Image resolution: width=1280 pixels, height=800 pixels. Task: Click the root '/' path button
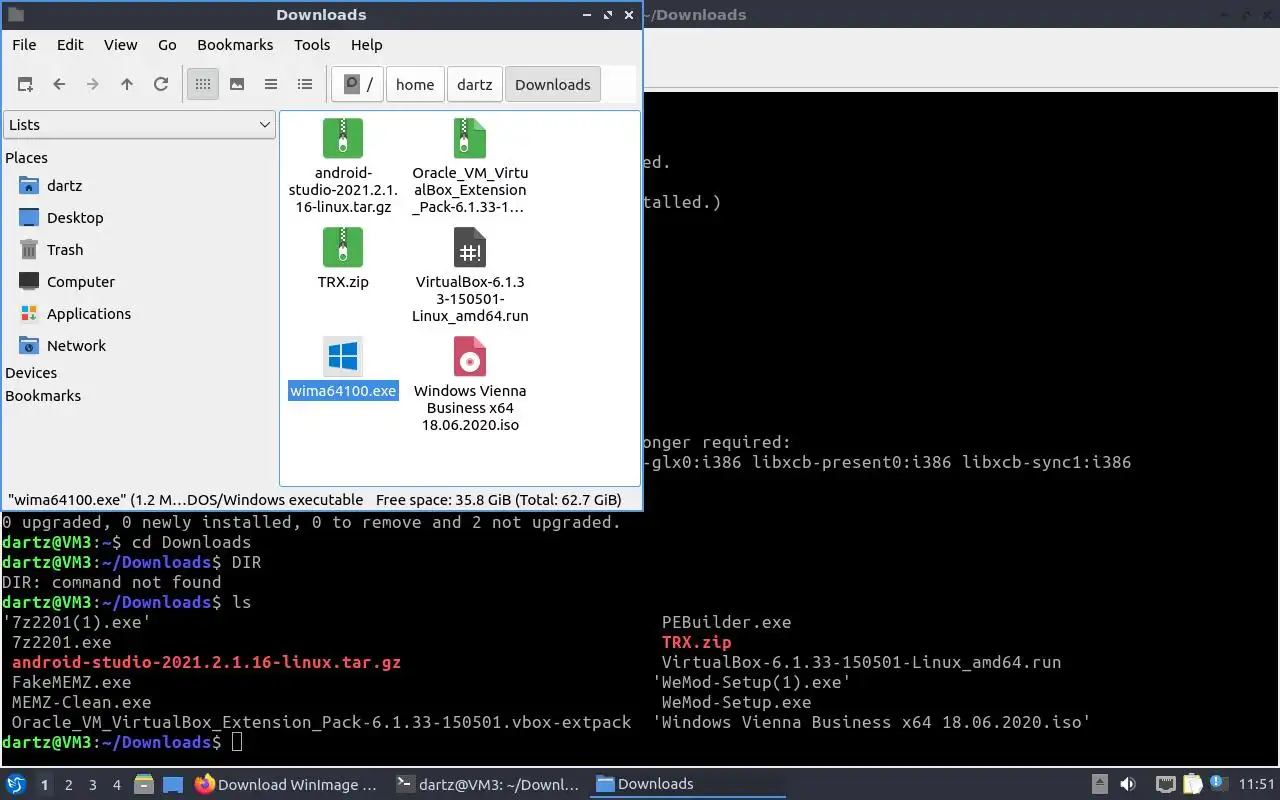358,84
